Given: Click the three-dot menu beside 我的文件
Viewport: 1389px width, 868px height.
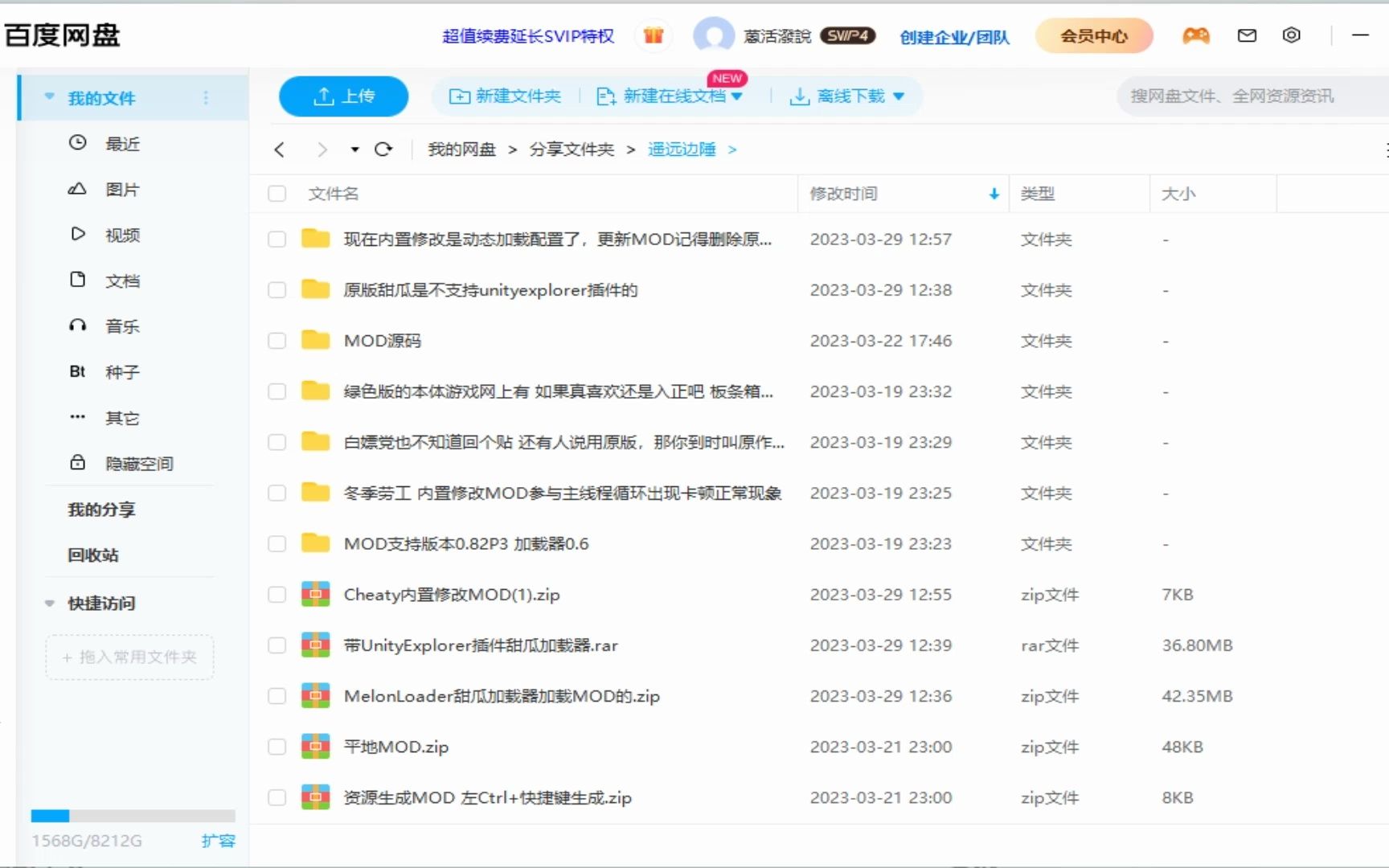Looking at the screenshot, I should (x=206, y=97).
